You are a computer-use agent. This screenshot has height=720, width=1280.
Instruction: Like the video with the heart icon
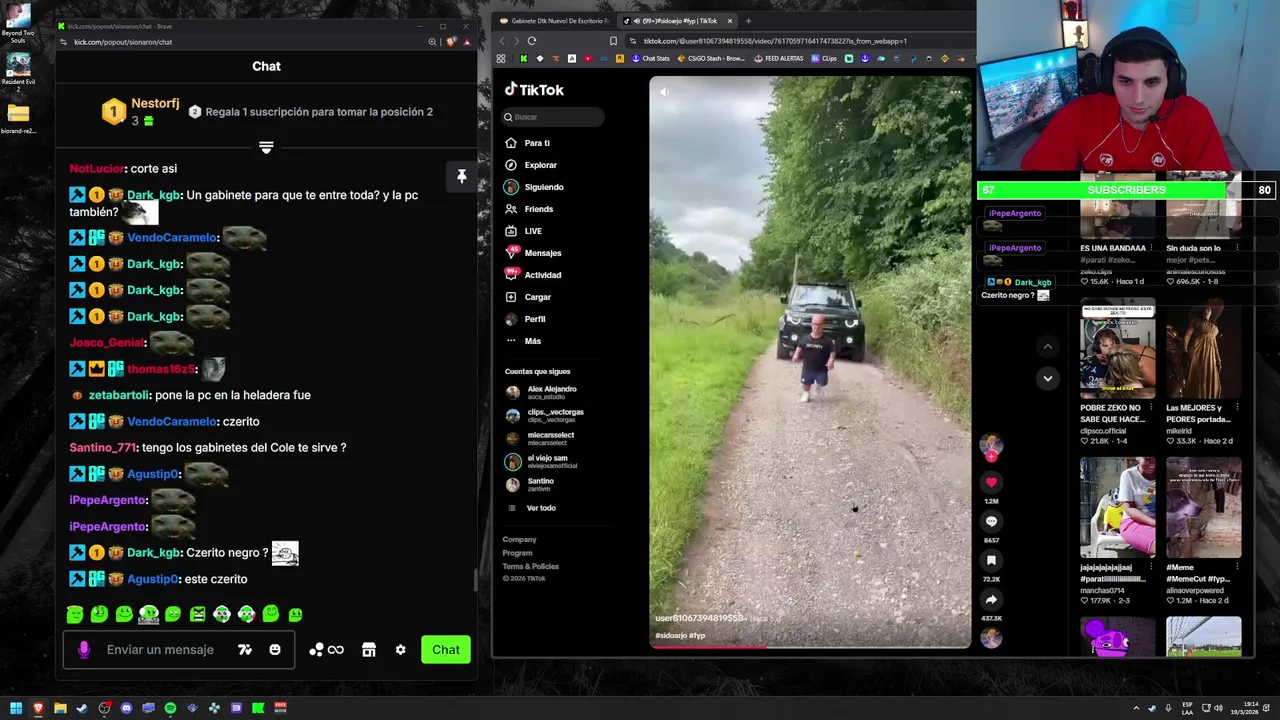(x=991, y=482)
